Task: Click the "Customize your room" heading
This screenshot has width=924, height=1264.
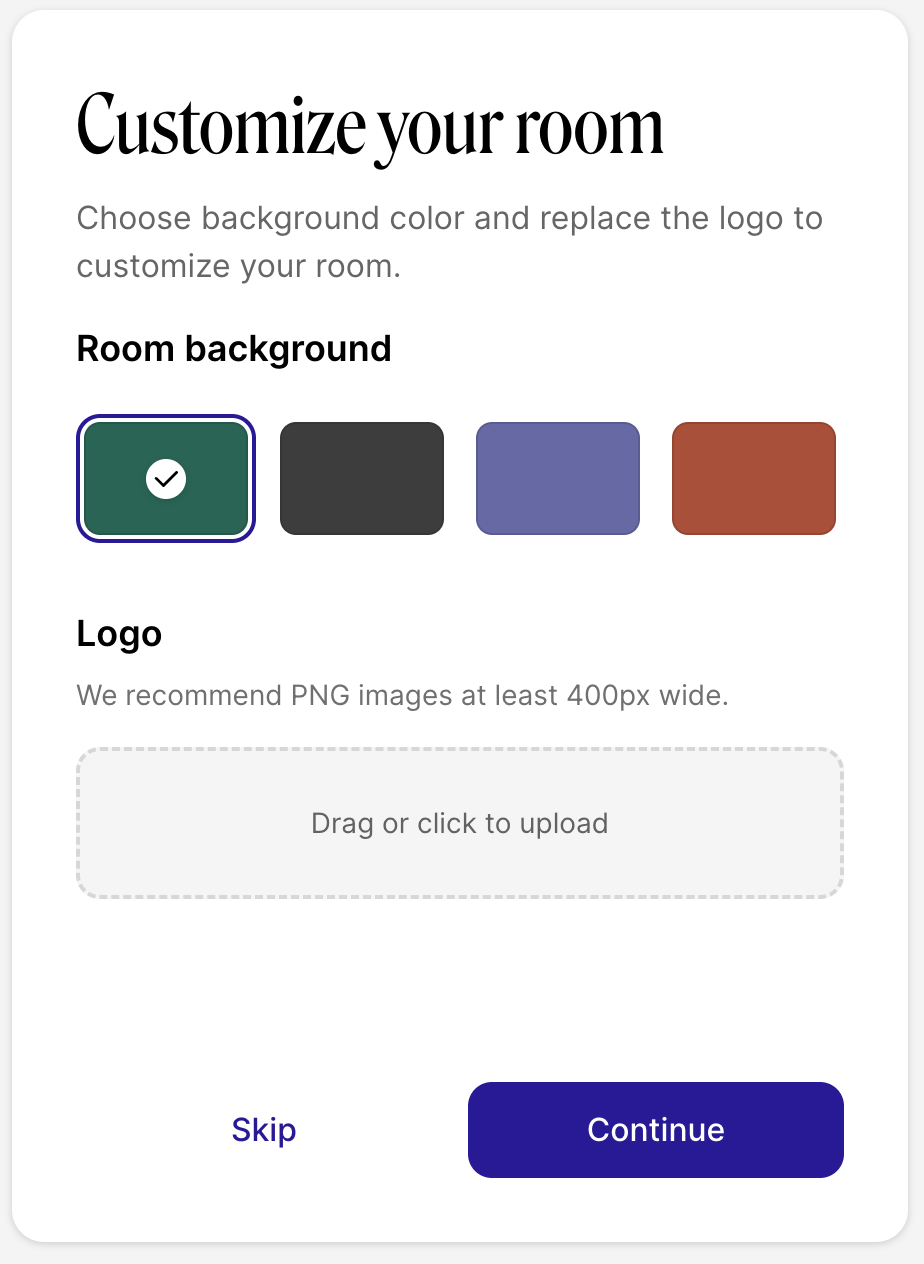Action: [x=370, y=127]
